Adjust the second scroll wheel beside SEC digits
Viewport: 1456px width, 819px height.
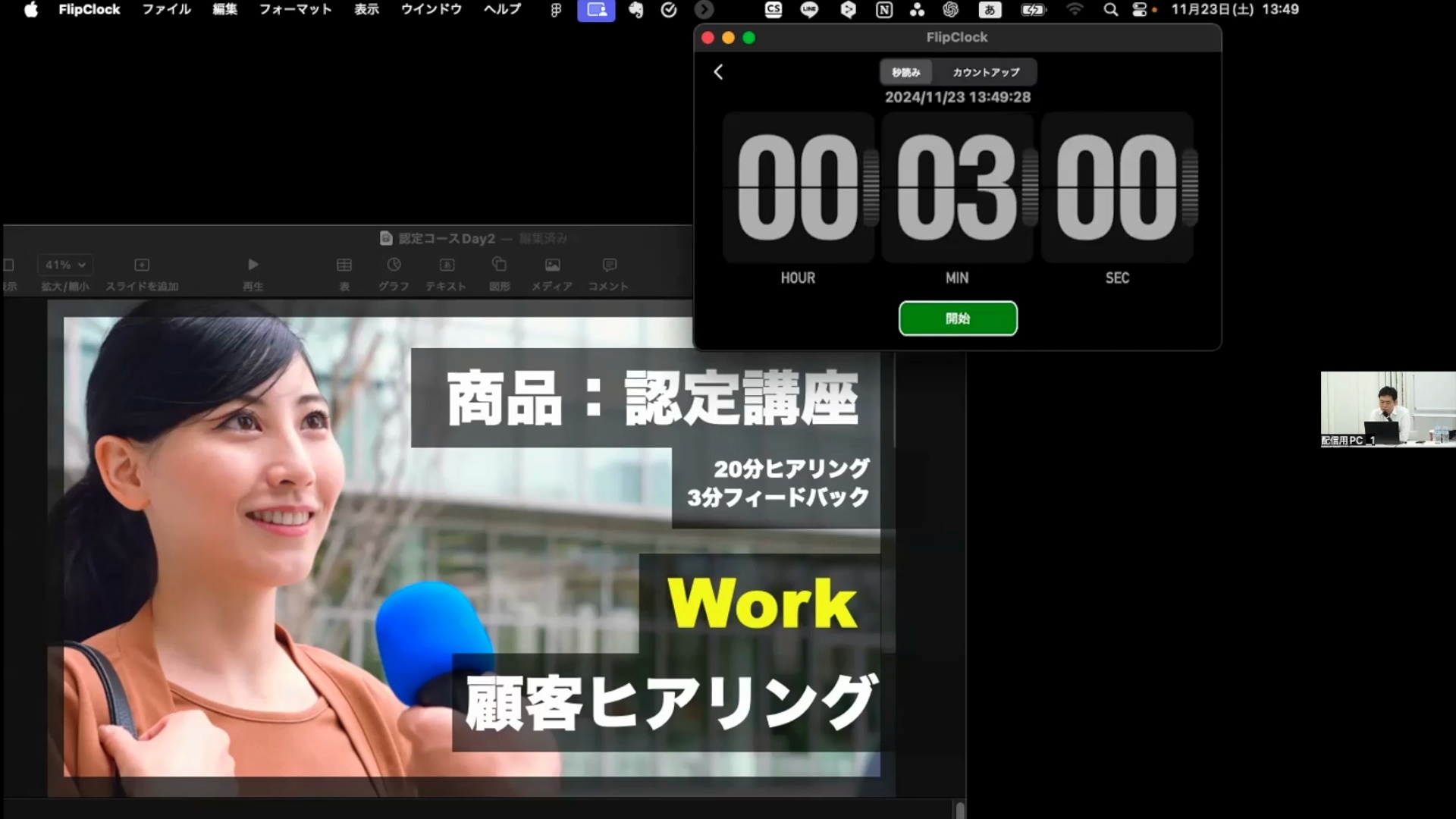click(x=1191, y=187)
